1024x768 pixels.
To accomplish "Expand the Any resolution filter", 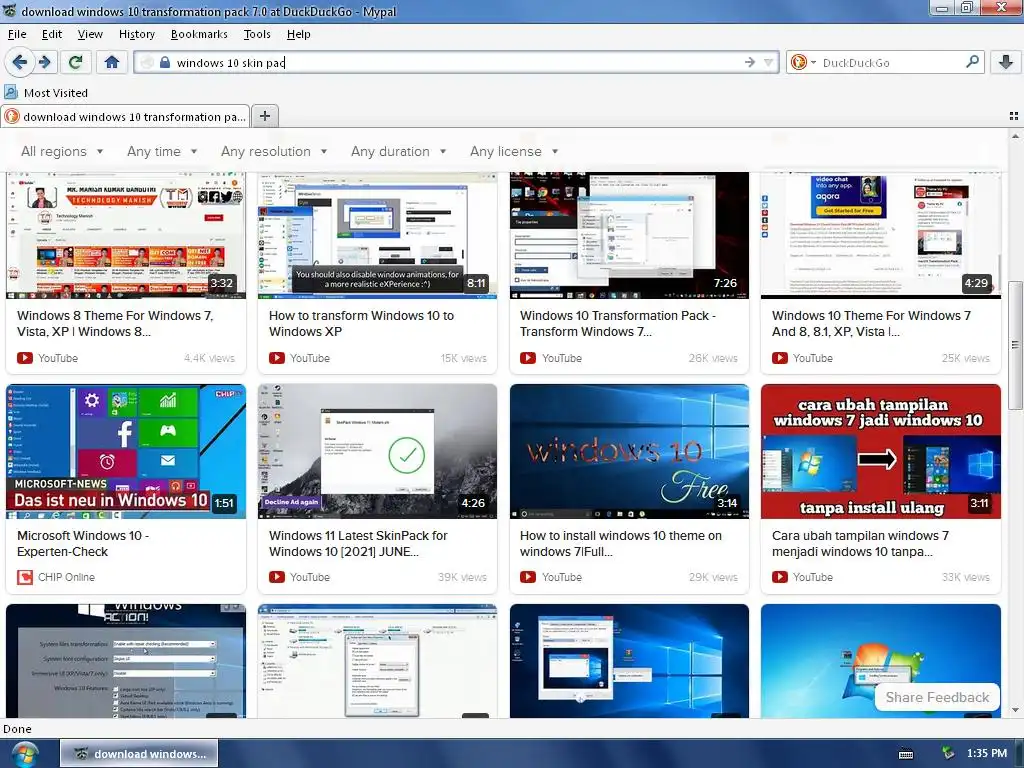I will [x=274, y=152].
